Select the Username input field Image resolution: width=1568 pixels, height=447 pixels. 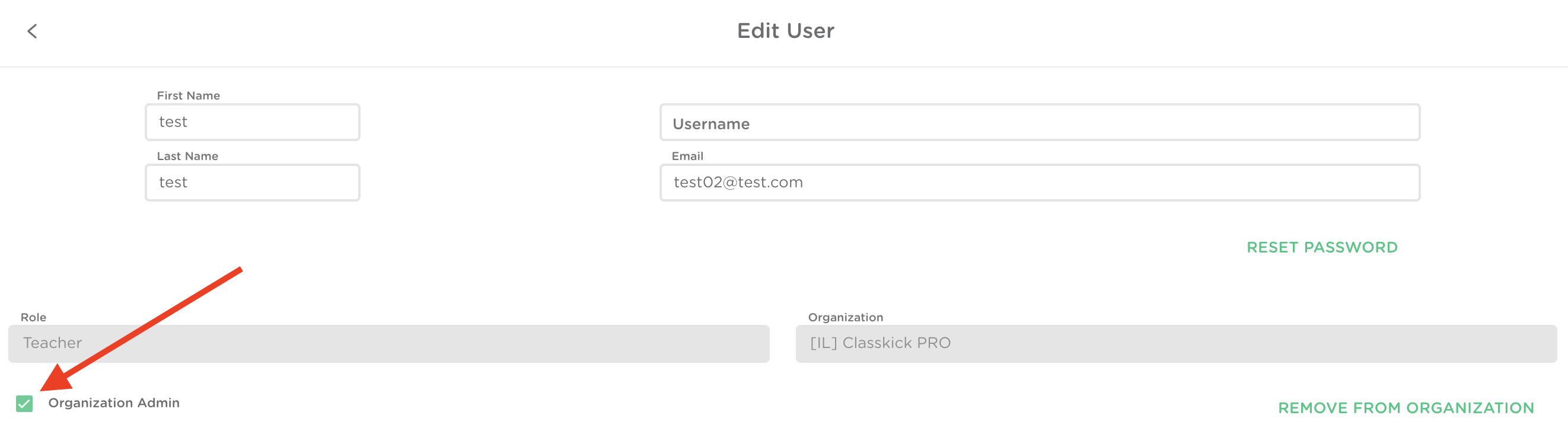coord(1039,123)
